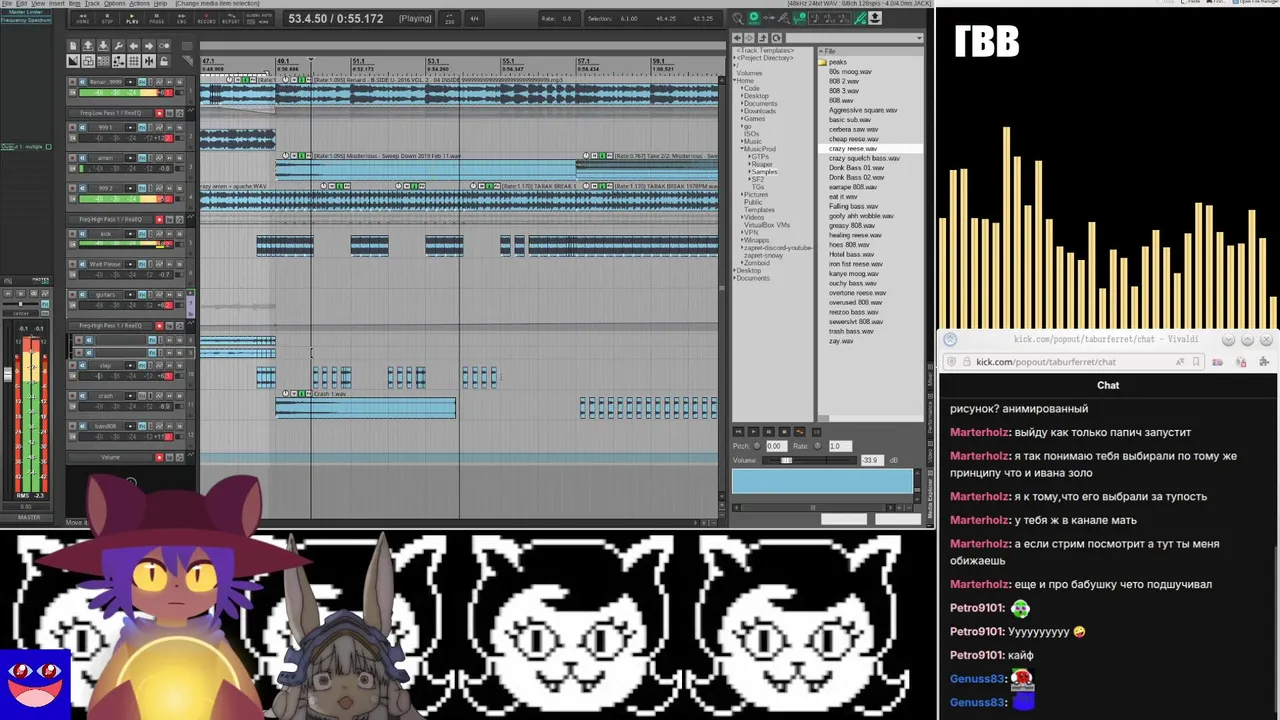Toggle record arm on Wait Please track
The height and width of the screenshot is (720, 1280).
coord(72,264)
